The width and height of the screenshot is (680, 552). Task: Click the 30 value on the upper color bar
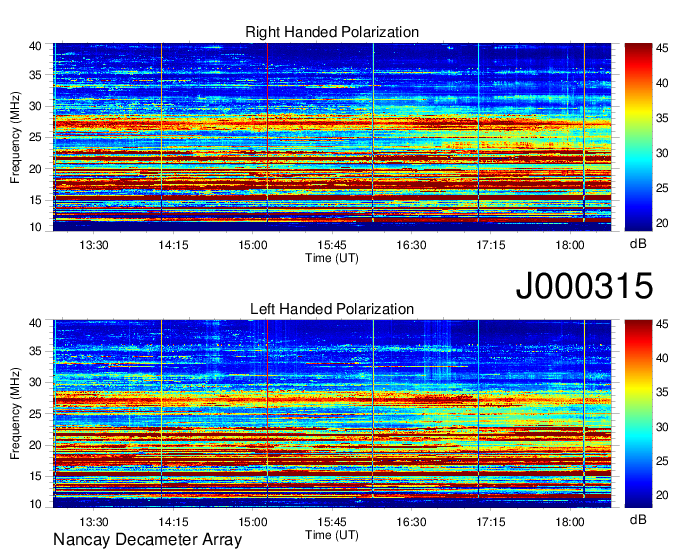tap(662, 153)
